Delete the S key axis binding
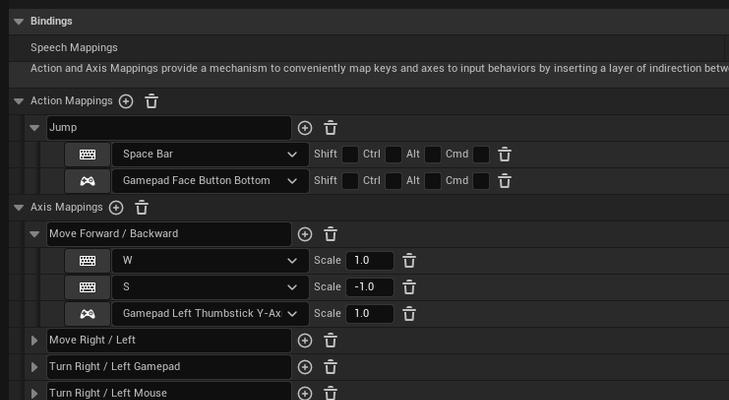 (x=409, y=287)
